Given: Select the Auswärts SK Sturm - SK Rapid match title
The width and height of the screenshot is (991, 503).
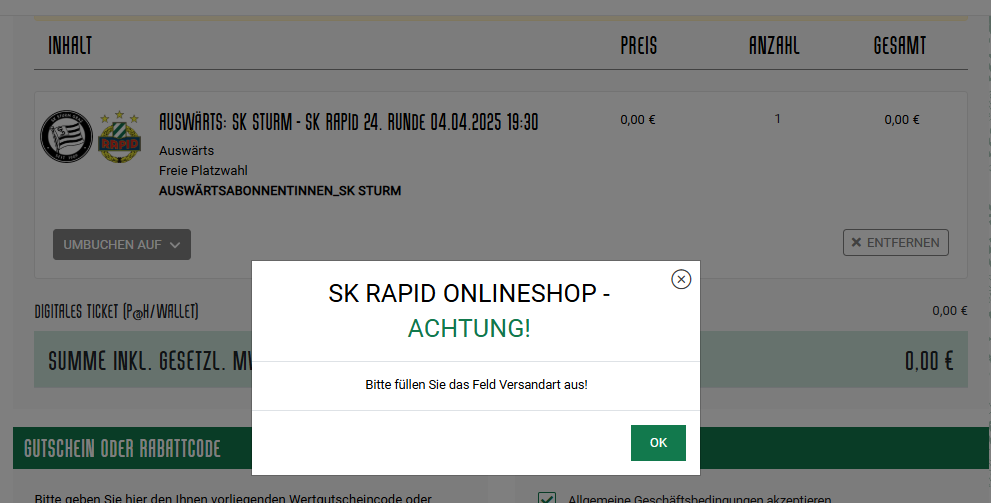Looking at the screenshot, I should 348,121.
